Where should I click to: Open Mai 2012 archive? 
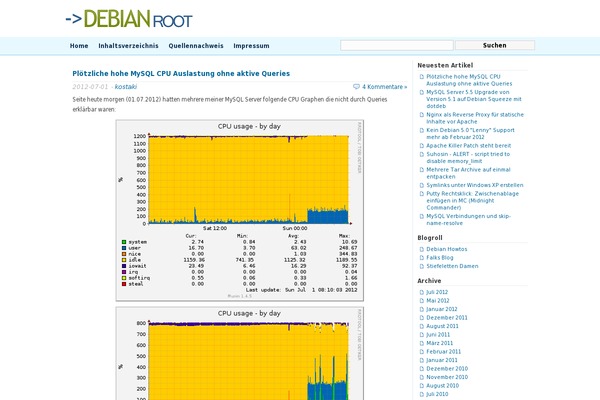click(438, 300)
